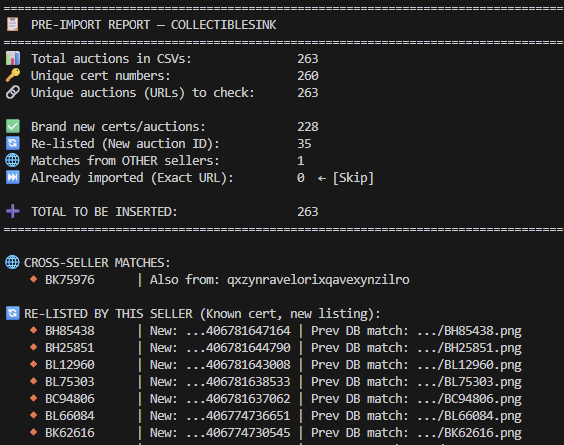Screen dimensions: 564x445
Task: Click the path .../BH25851.png
Action: tap(469, 348)
